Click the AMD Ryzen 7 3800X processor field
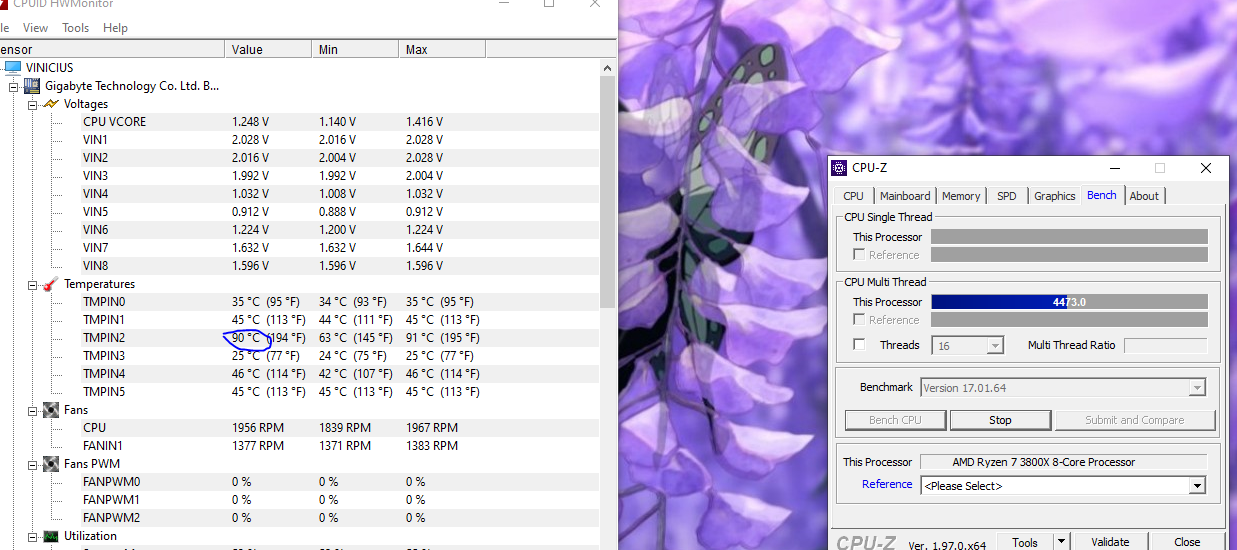 tap(1063, 462)
